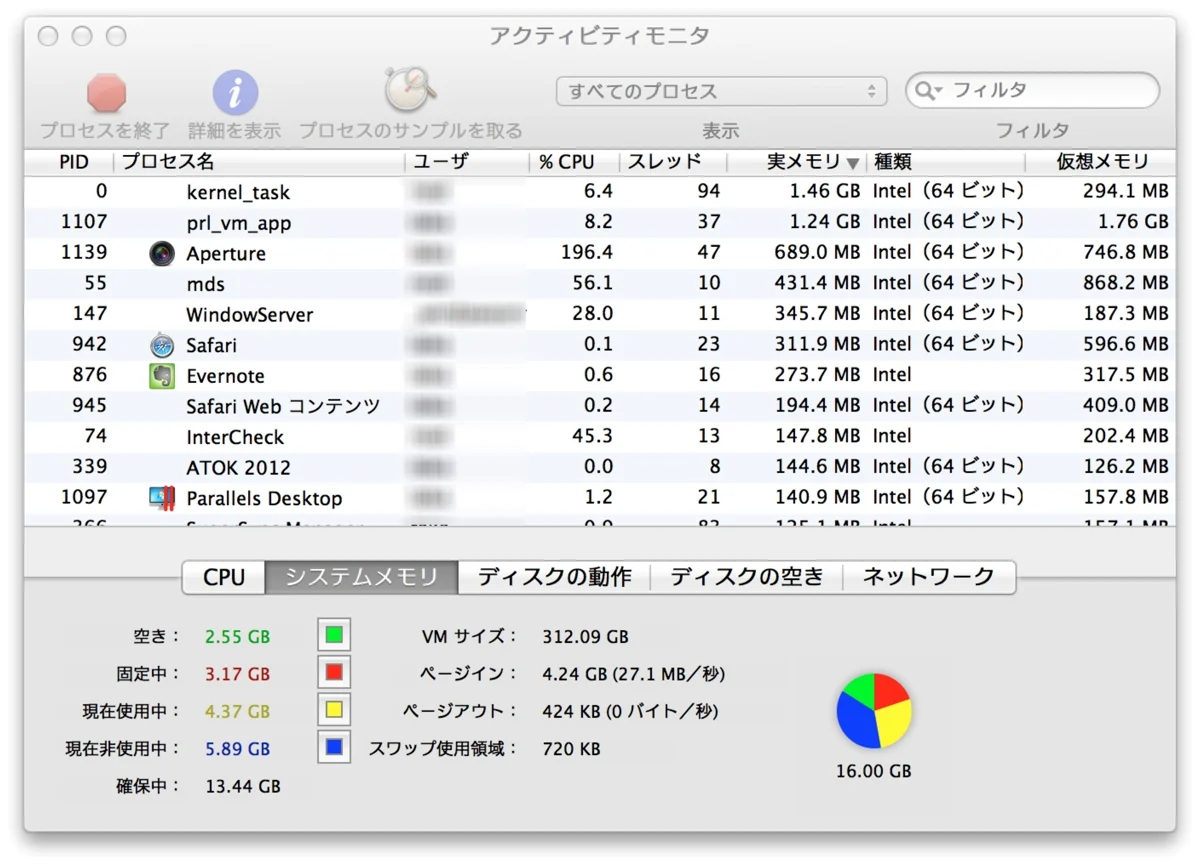This screenshot has height=866, width=1200.
Task: Select the システムメモリ tab
Action: pyautogui.click(x=361, y=577)
